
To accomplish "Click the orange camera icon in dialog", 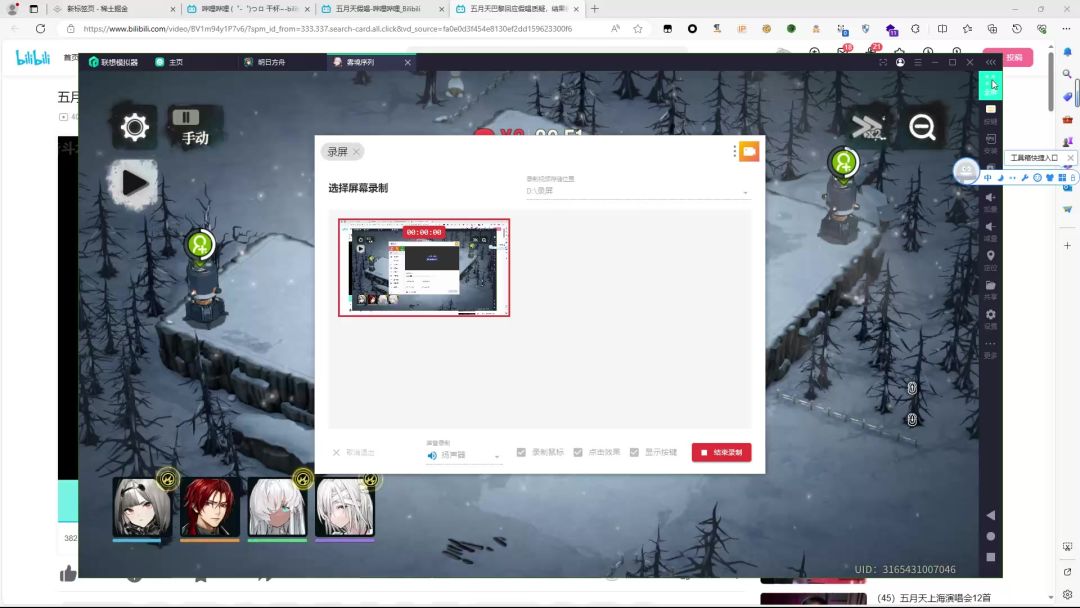I will (x=749, y=152).
